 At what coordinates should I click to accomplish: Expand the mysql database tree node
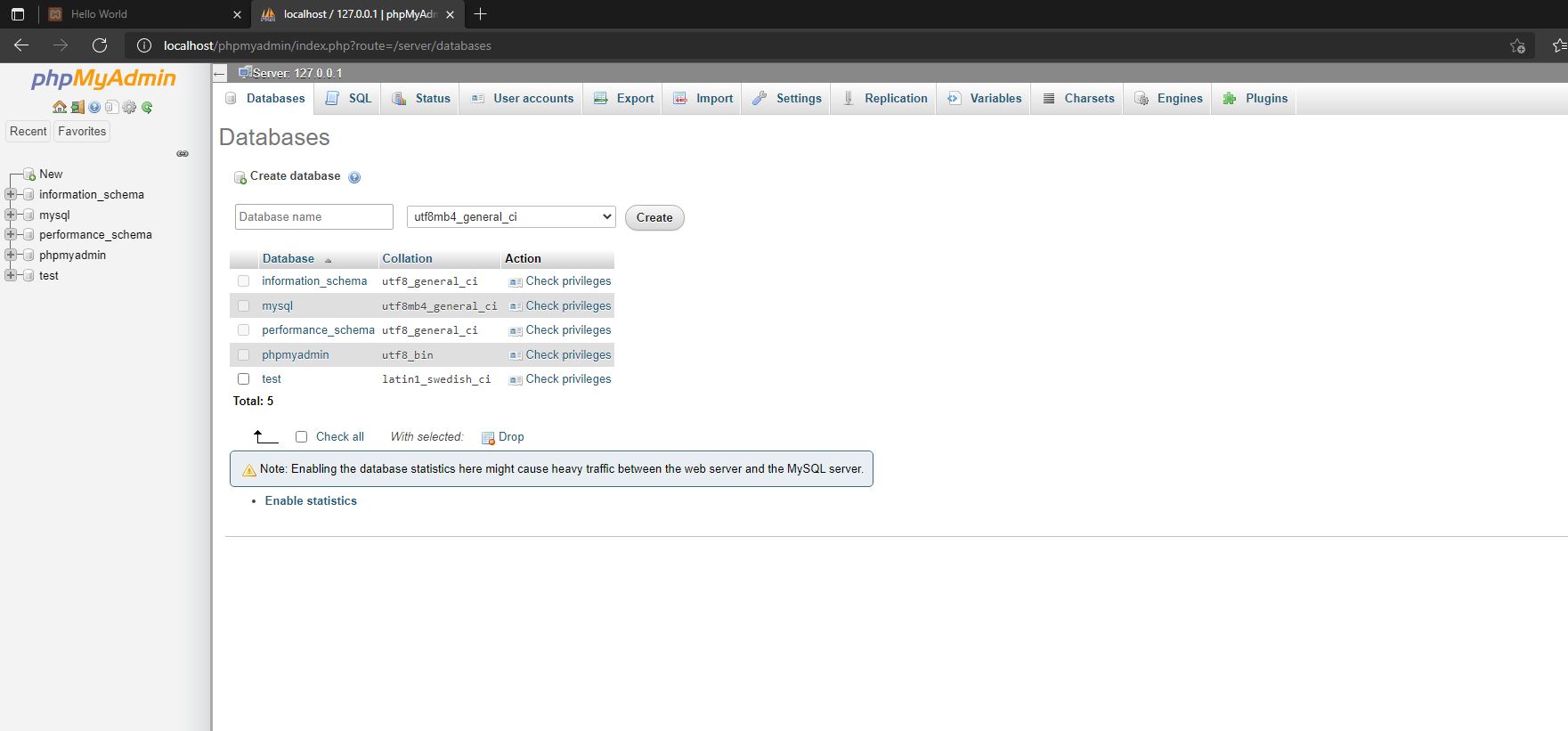click(11, 215)
